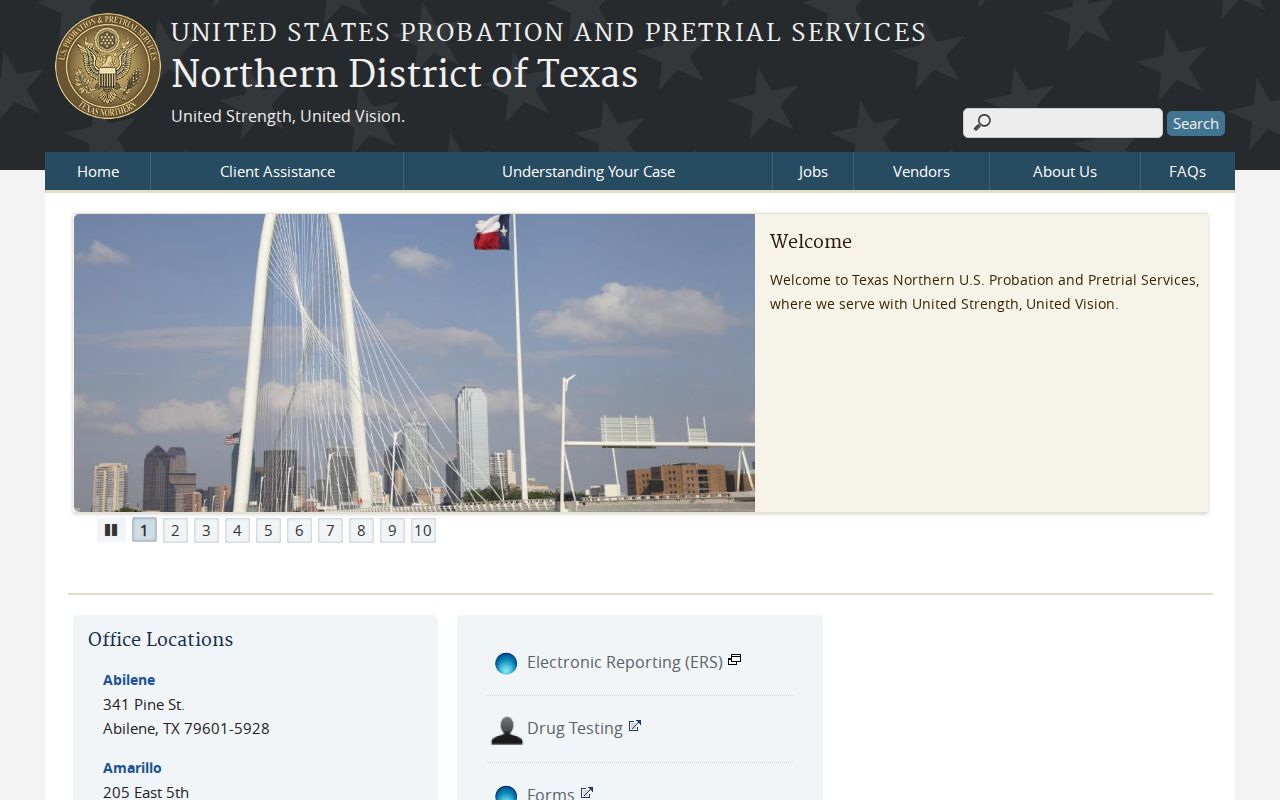Click the Dallas bridge slideshow image
Screen dimensions: 1280x800
tap(414, 363)
